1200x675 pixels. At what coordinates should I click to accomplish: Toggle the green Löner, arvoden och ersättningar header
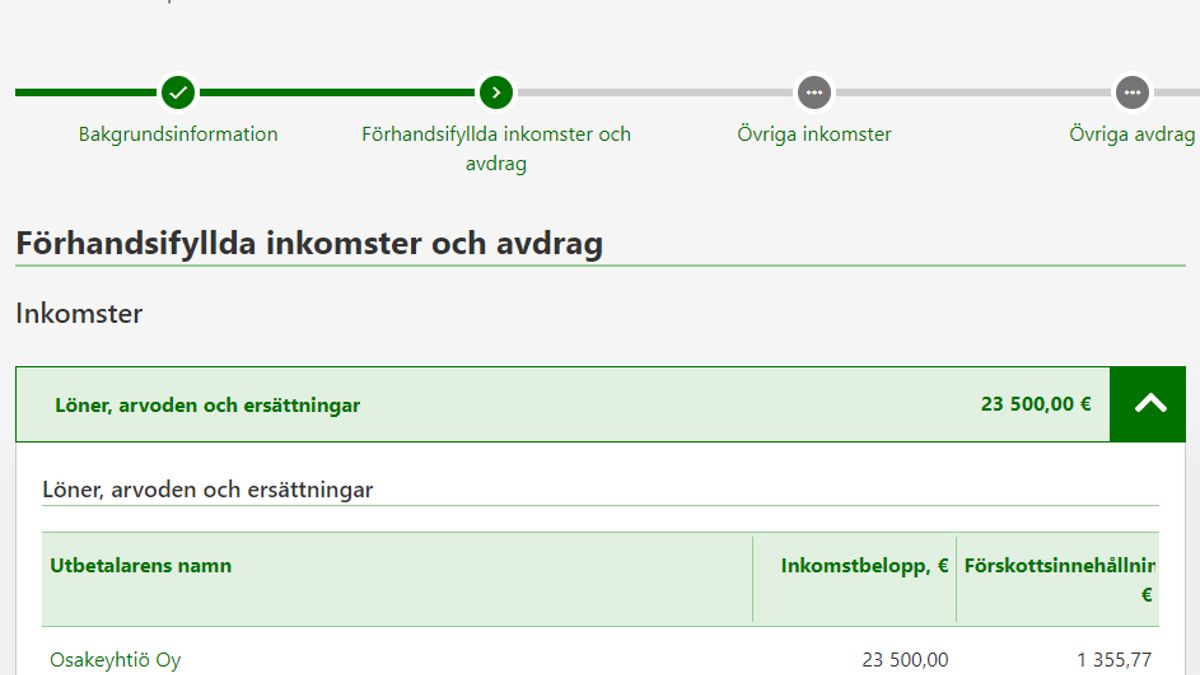(x=207, y=405)
